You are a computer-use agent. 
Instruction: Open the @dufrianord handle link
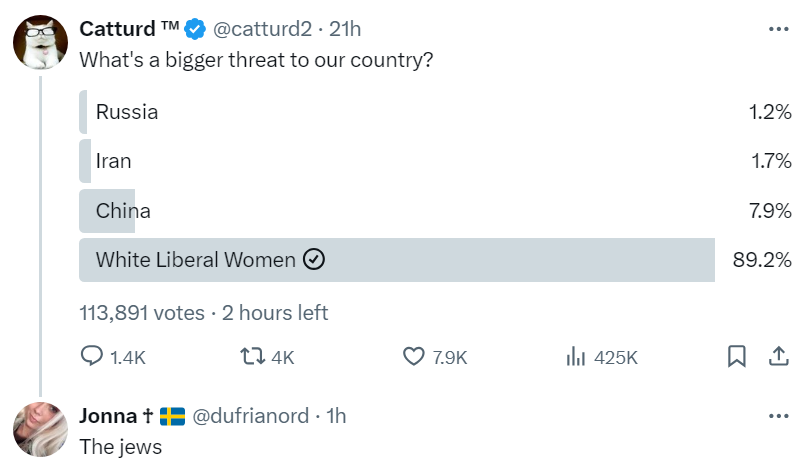[x=250, y=416]
